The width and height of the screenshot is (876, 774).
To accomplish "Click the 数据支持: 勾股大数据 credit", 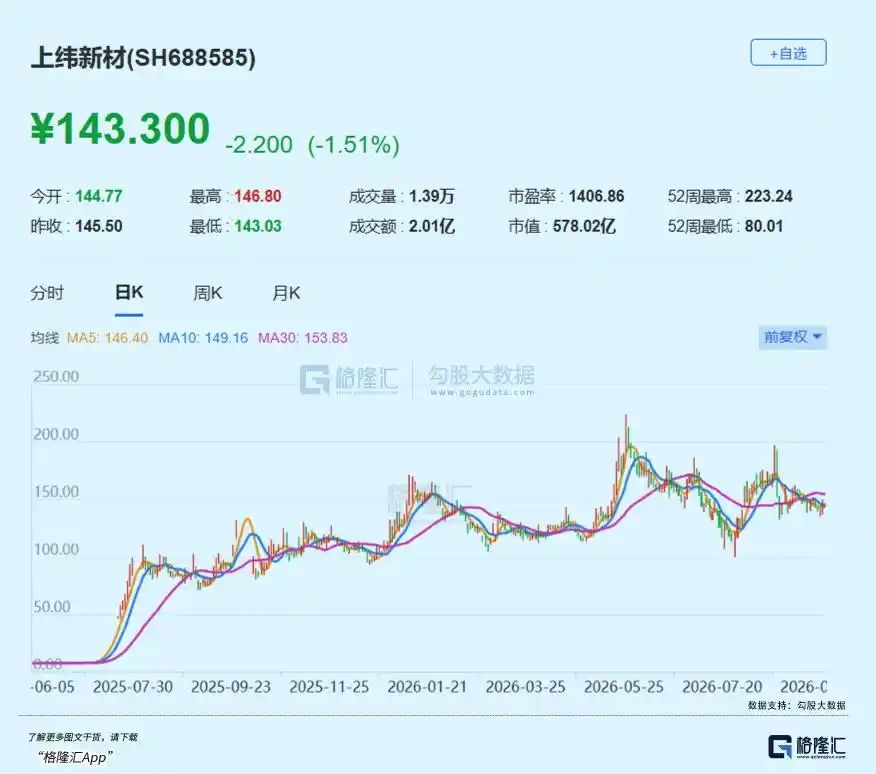I will pyautogui.click(x=796, y=706).
